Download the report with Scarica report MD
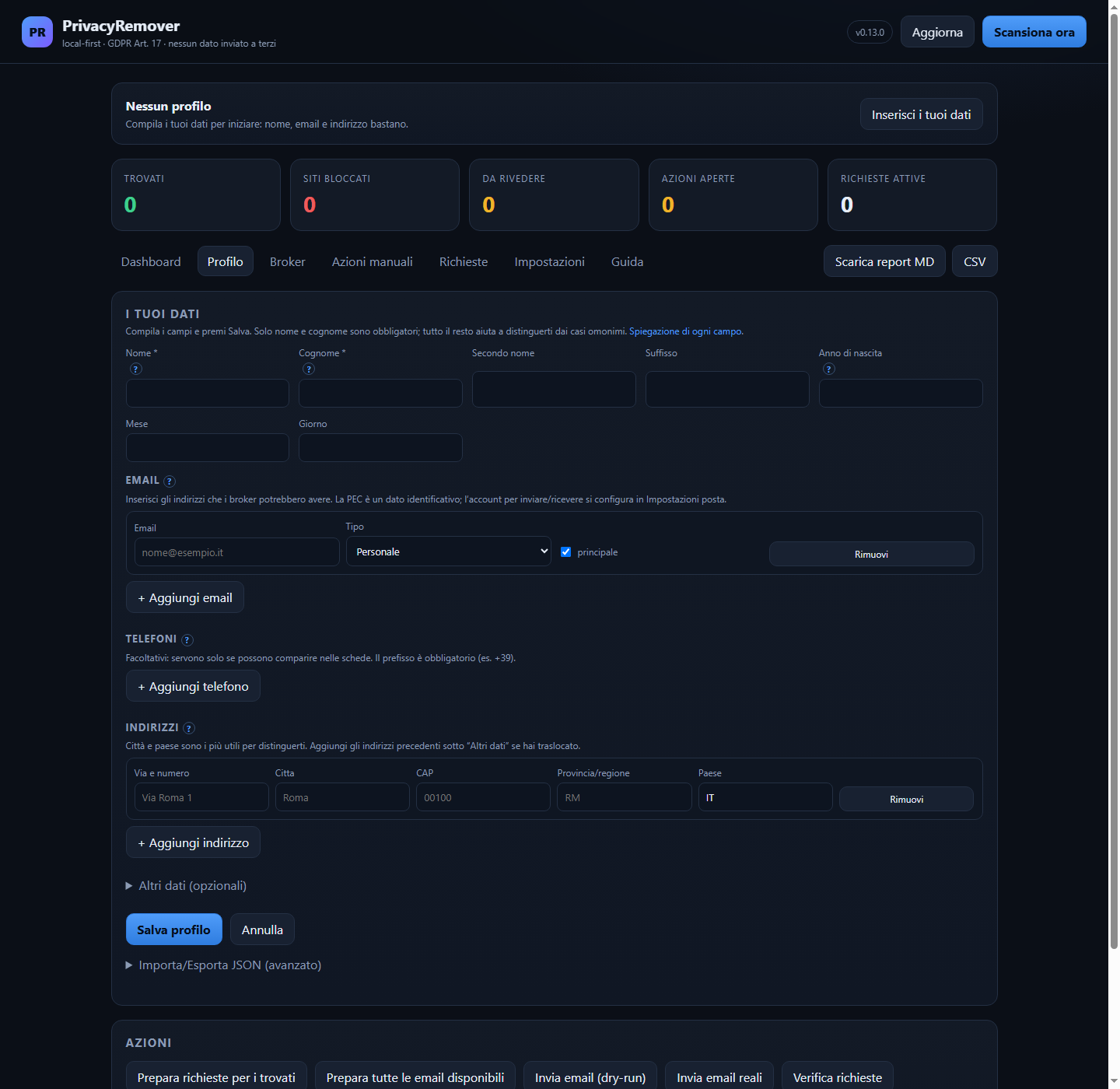This screenshot has width=1120, height=1089. coord(884,261)
